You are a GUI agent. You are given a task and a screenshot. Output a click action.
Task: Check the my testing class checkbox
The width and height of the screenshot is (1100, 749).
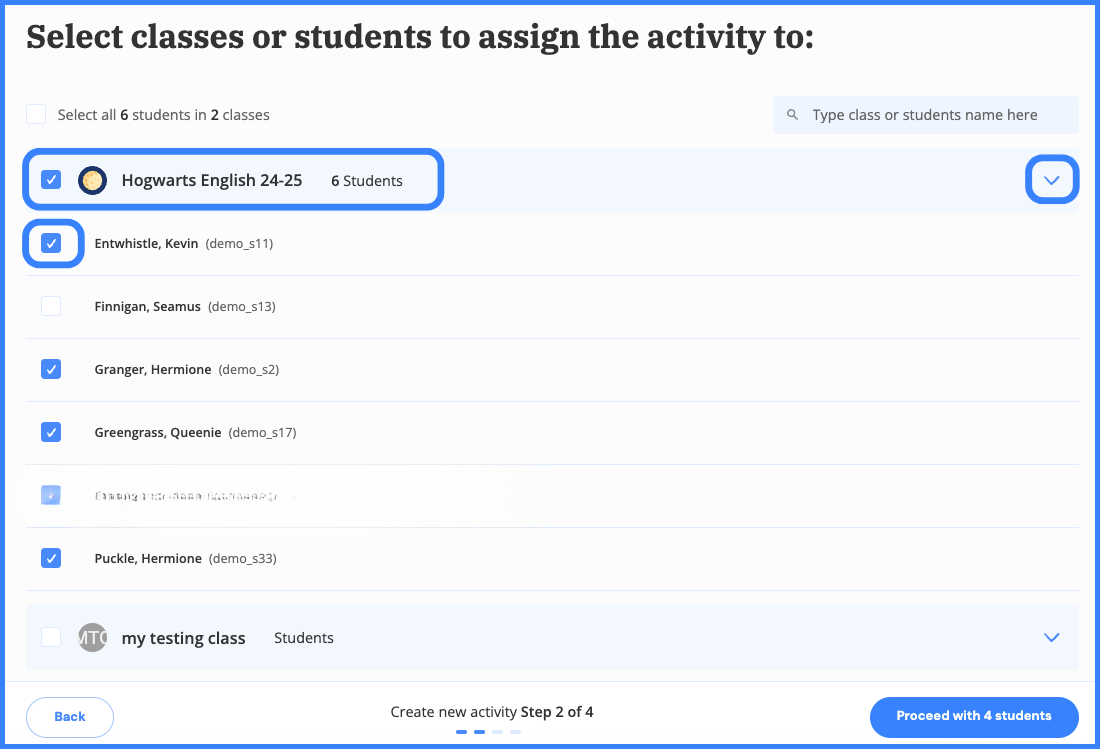tap(51, 637)
